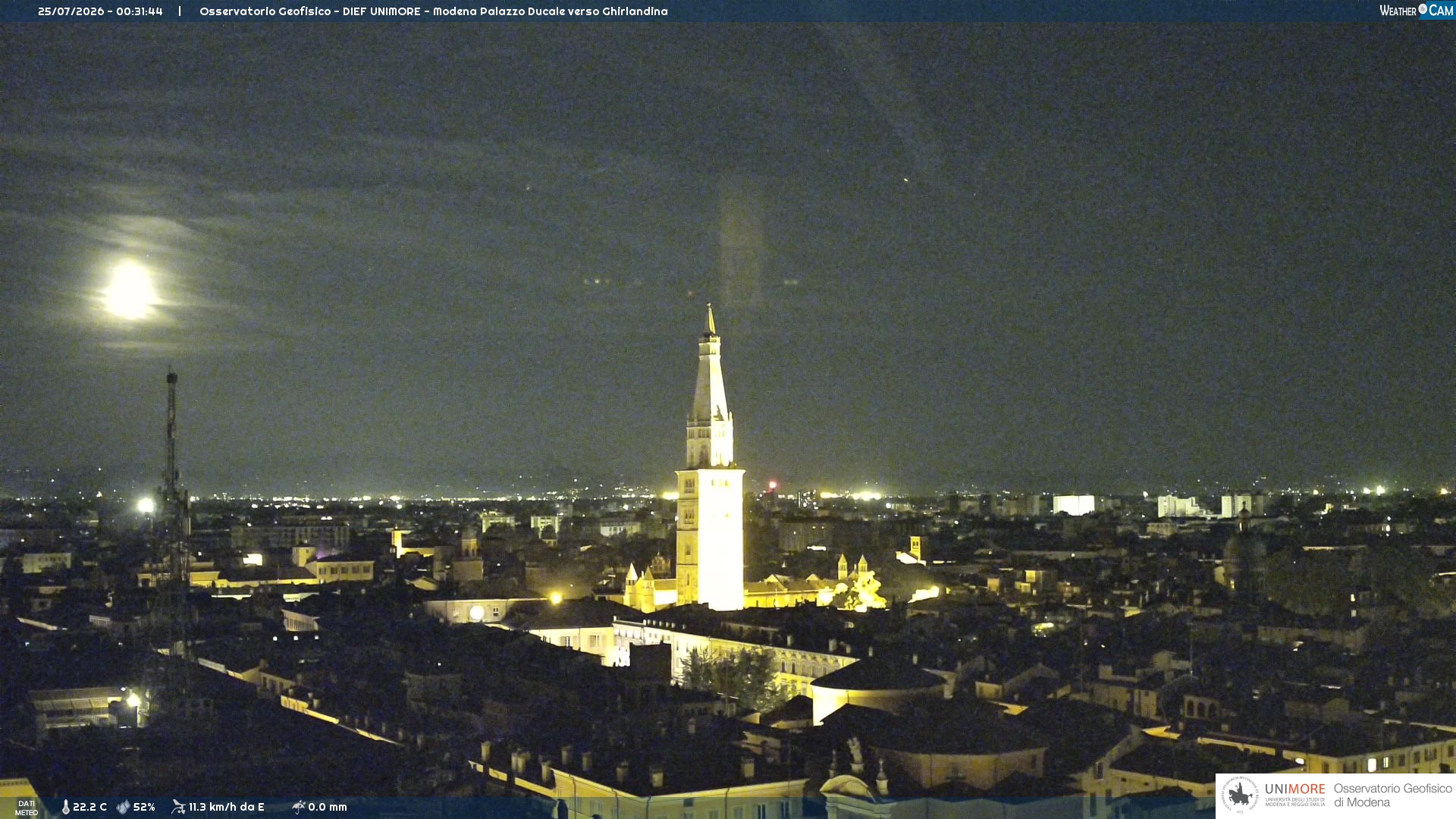Open the DATI METEO label
This screenshot has height=819, width=1456.
[27, 808]
